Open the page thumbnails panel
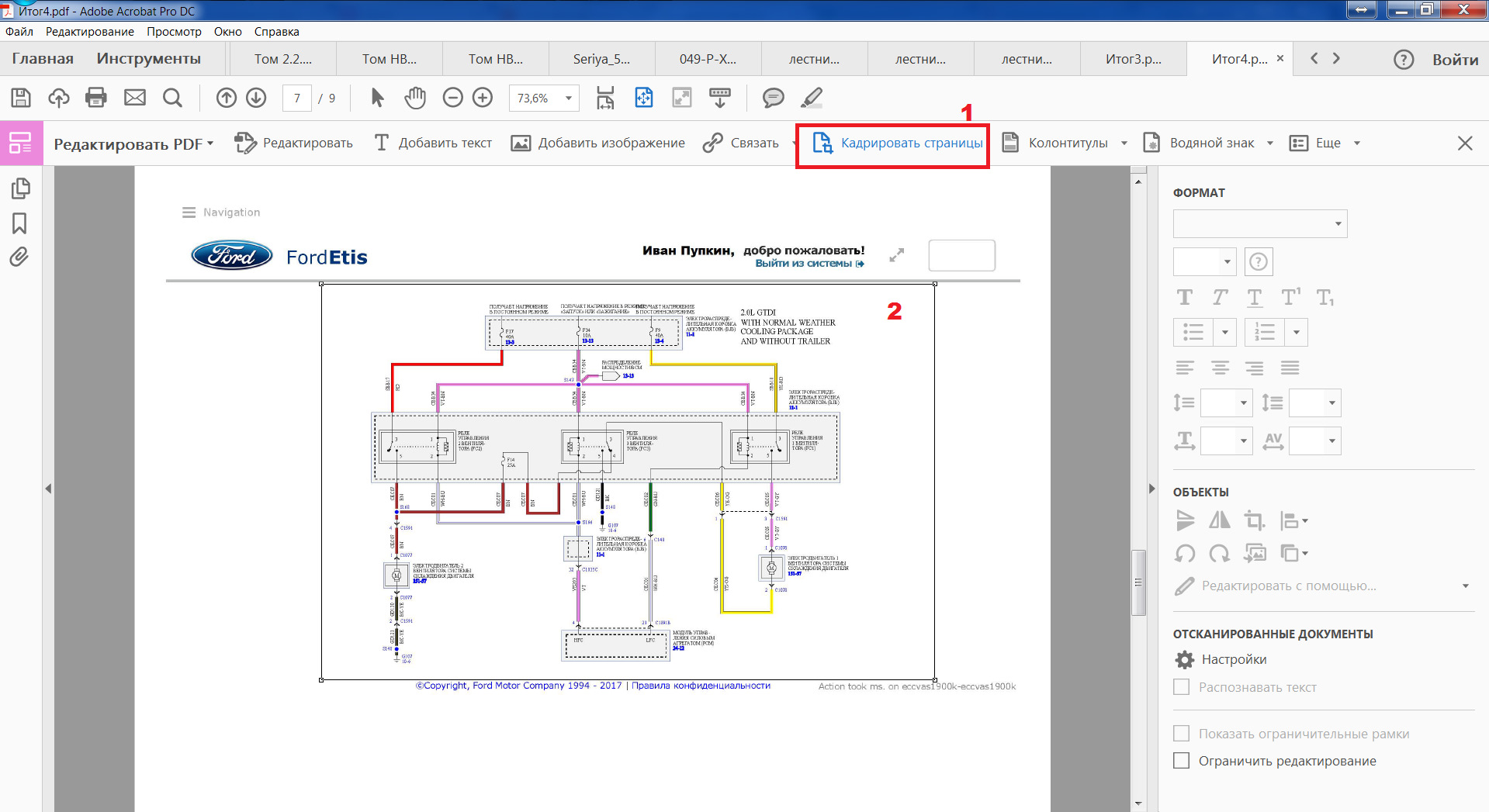 pyautogui.click(x=21, y=188)
